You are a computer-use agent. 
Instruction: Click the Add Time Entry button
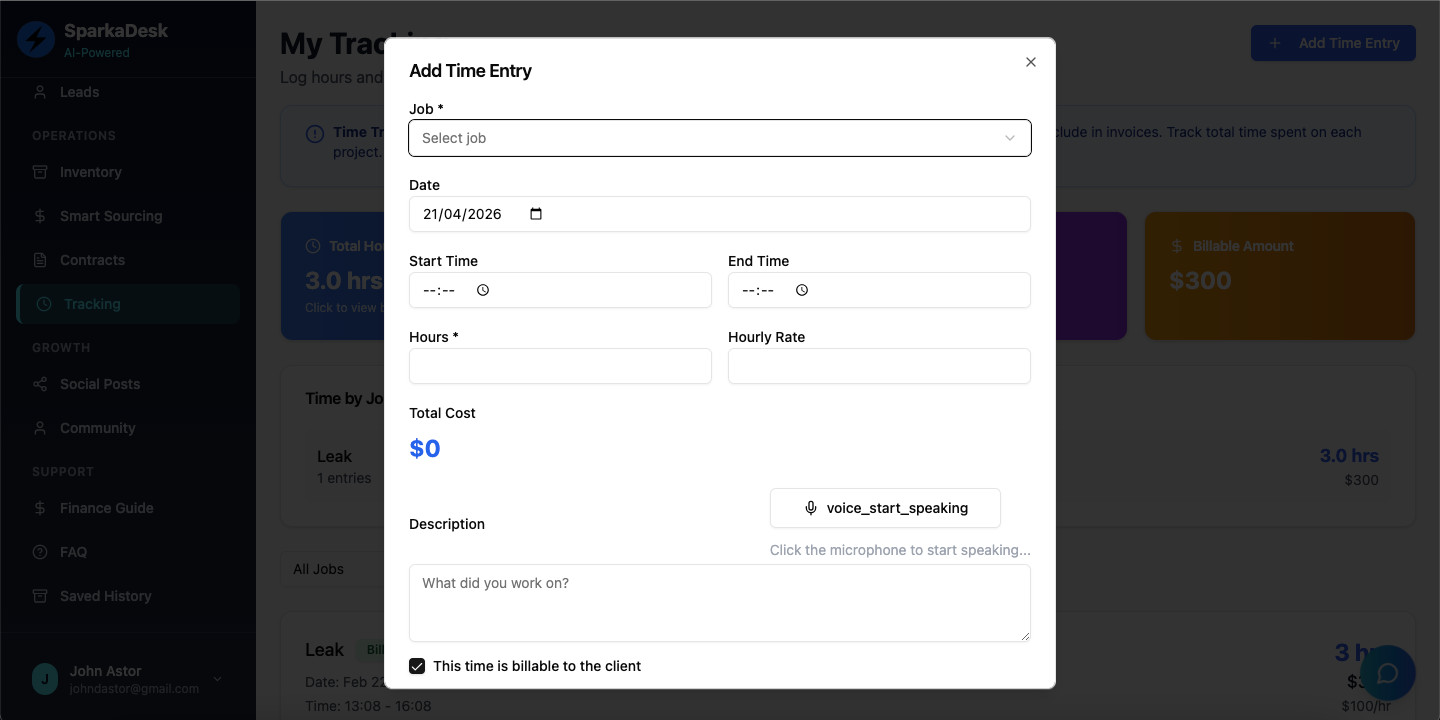click(x=1333, y=43)
